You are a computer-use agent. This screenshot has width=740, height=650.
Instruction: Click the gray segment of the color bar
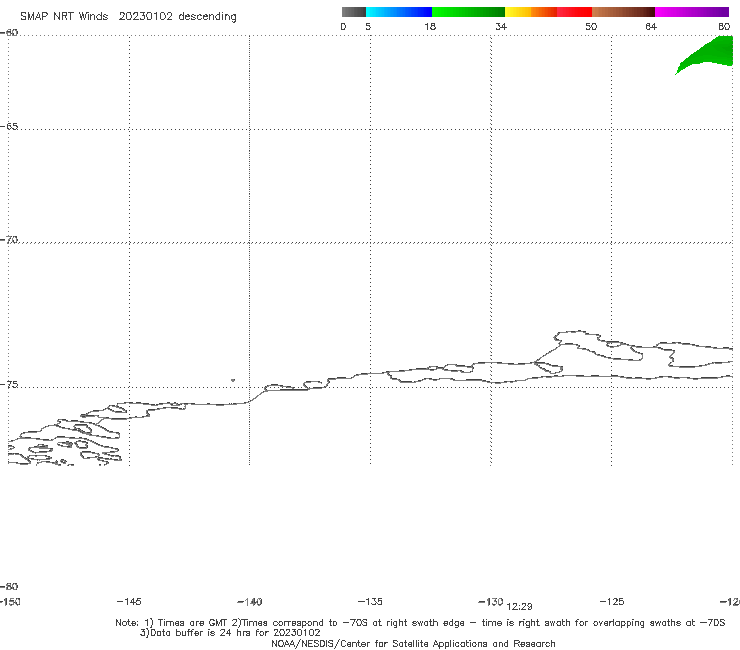click(354, 12)
